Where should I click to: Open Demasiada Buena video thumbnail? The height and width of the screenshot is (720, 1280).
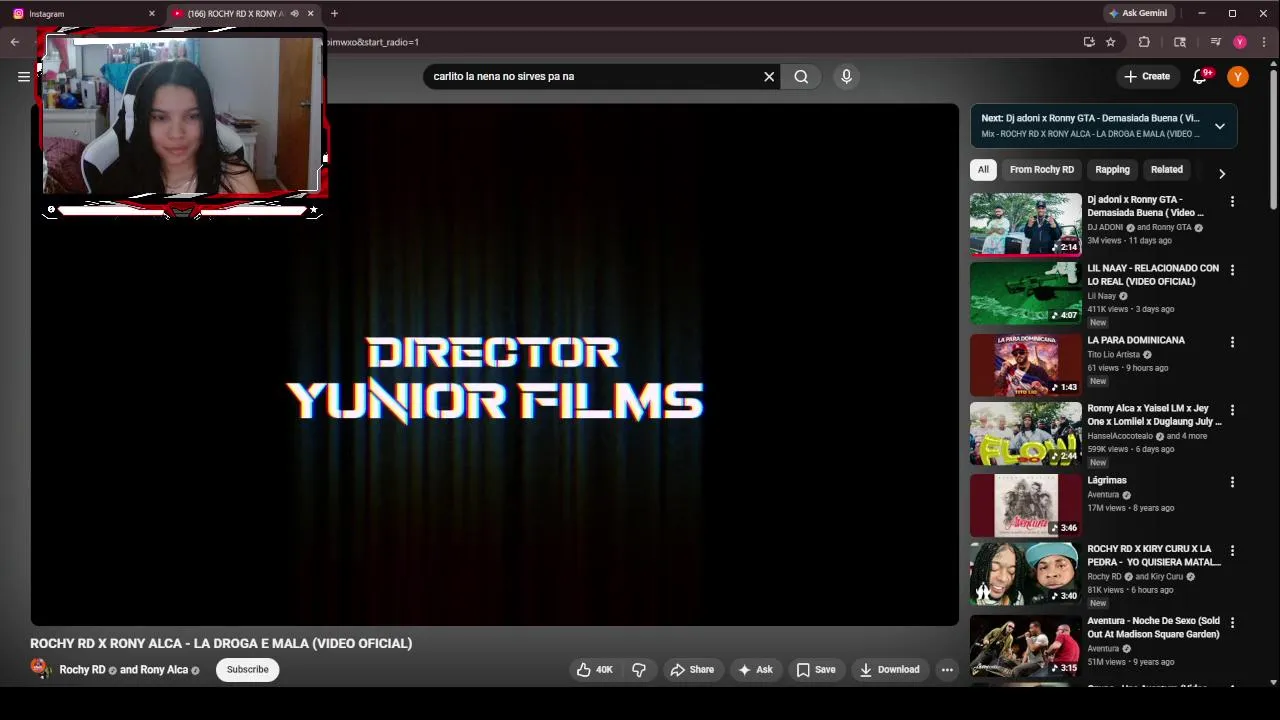click(x=1025, y=224)
